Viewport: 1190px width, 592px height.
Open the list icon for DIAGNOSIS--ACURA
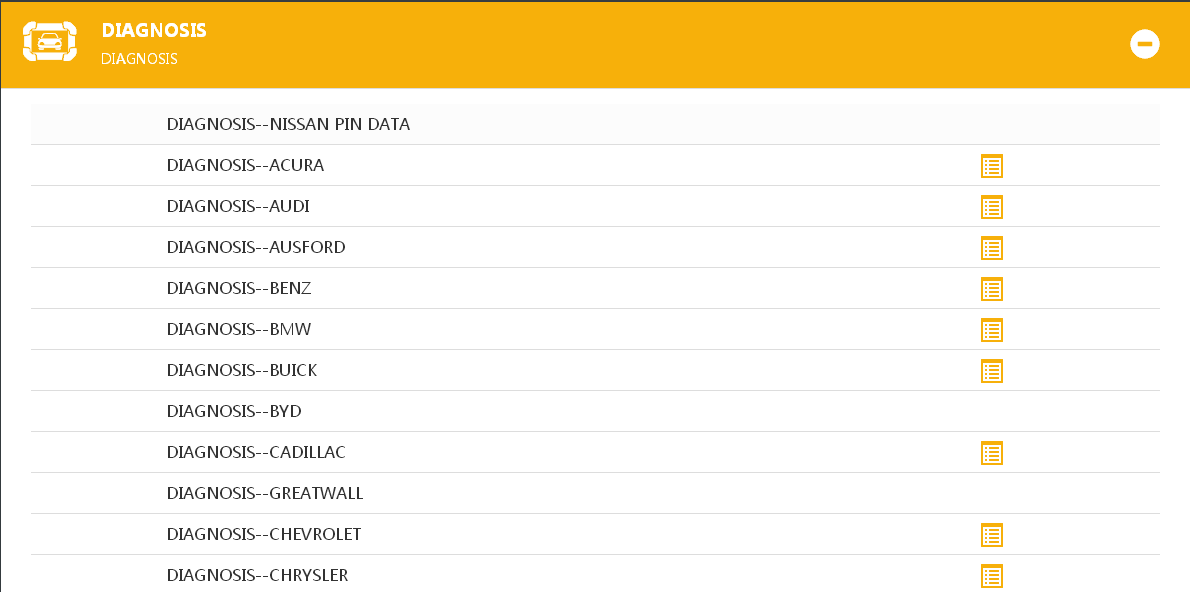(x=991, y=166)
